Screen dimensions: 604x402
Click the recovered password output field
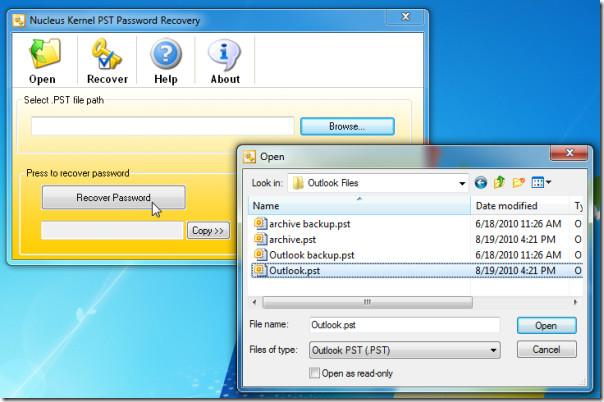click(x=112, y=231)
